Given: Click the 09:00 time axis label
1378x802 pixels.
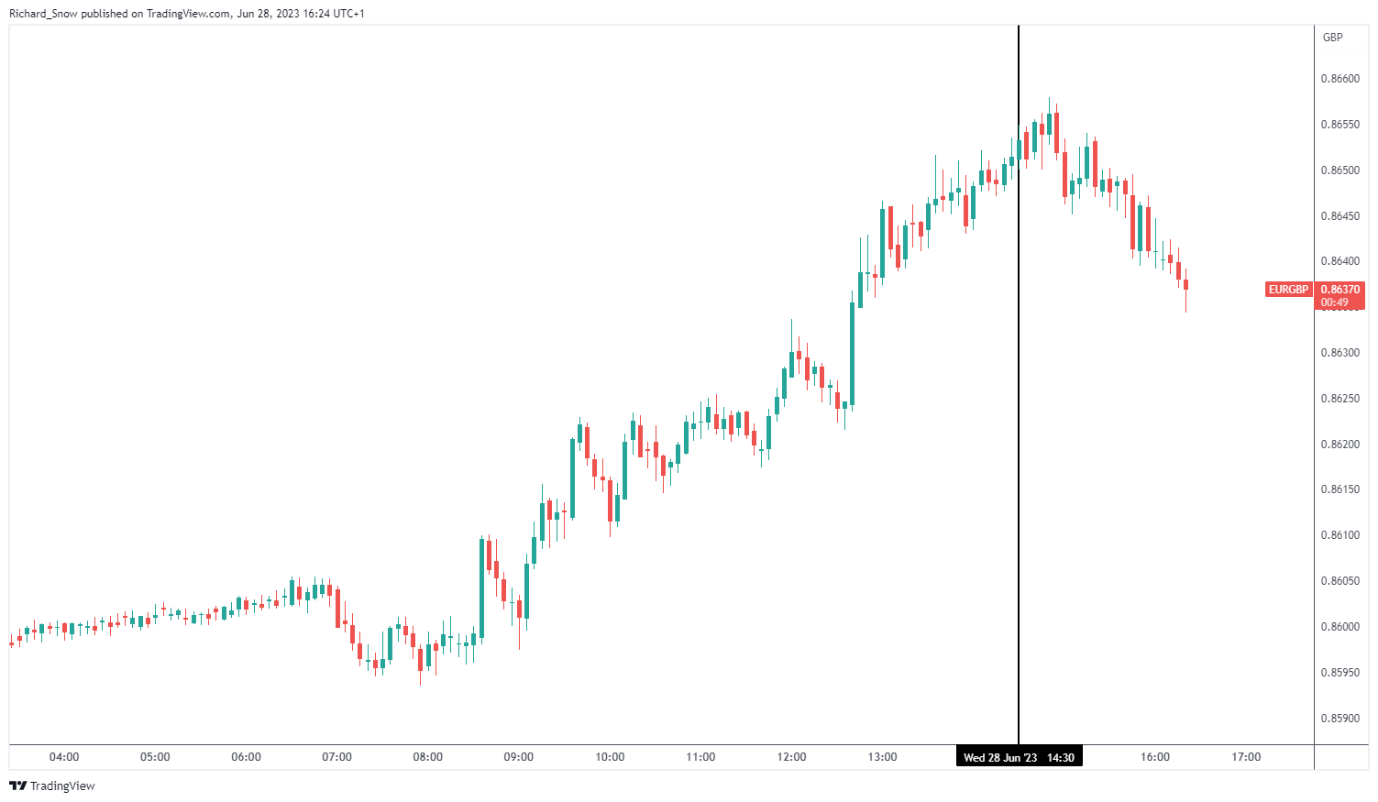Looking at the screenshot, I should (x=519, y=757).
